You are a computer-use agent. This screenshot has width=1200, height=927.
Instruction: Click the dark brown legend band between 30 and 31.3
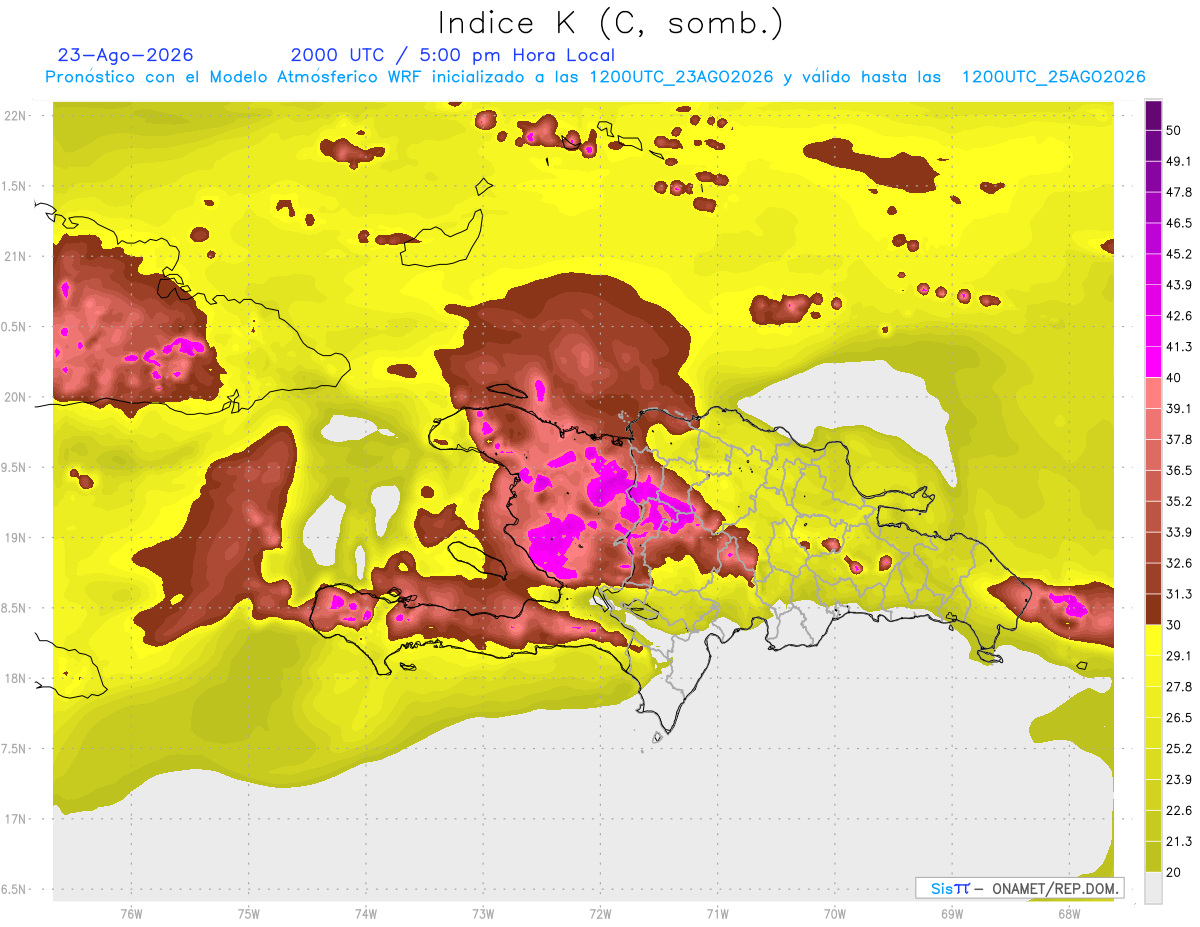click(x=1154, y=609)
